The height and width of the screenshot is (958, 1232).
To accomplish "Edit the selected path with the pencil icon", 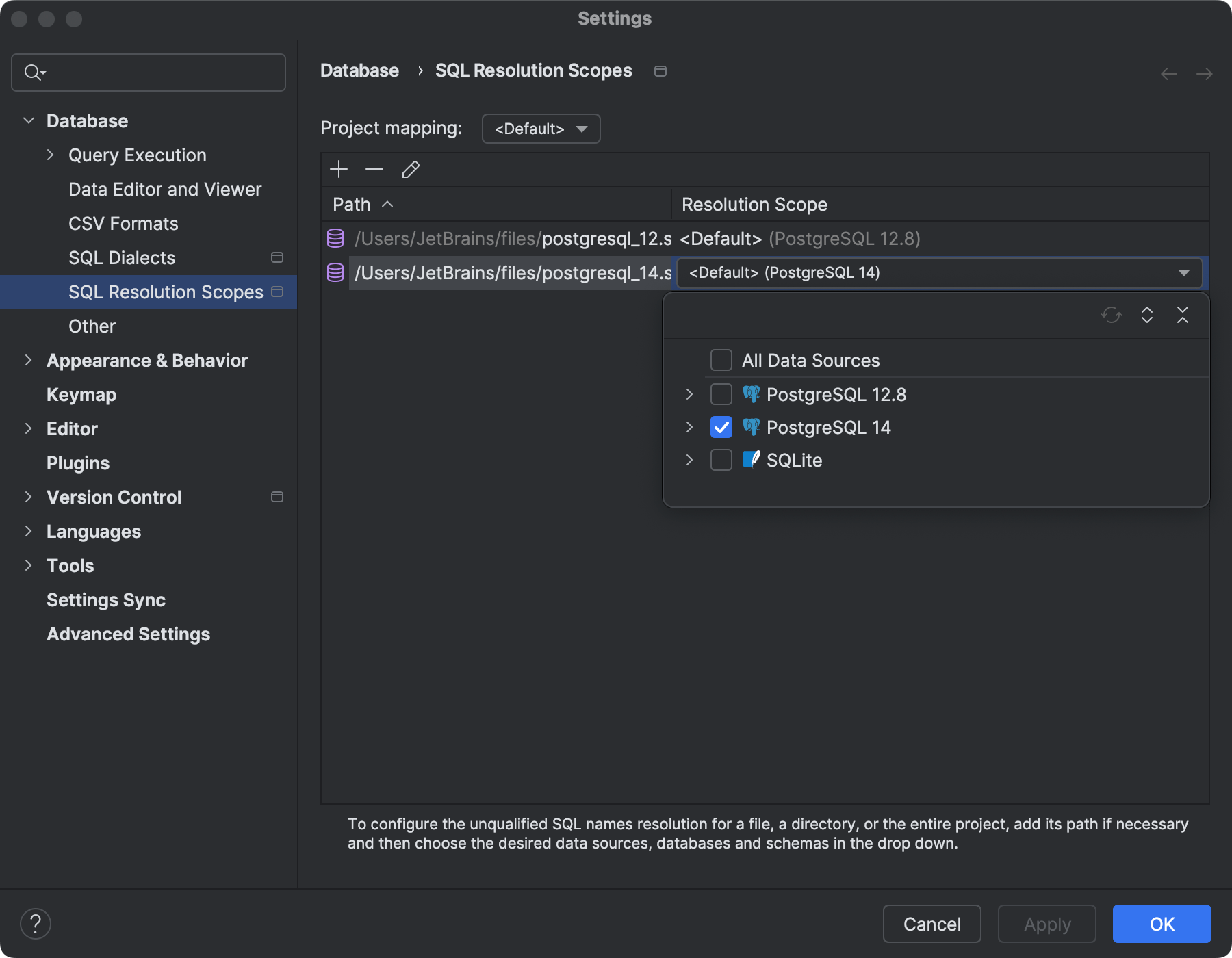I will tap(411, 169).
